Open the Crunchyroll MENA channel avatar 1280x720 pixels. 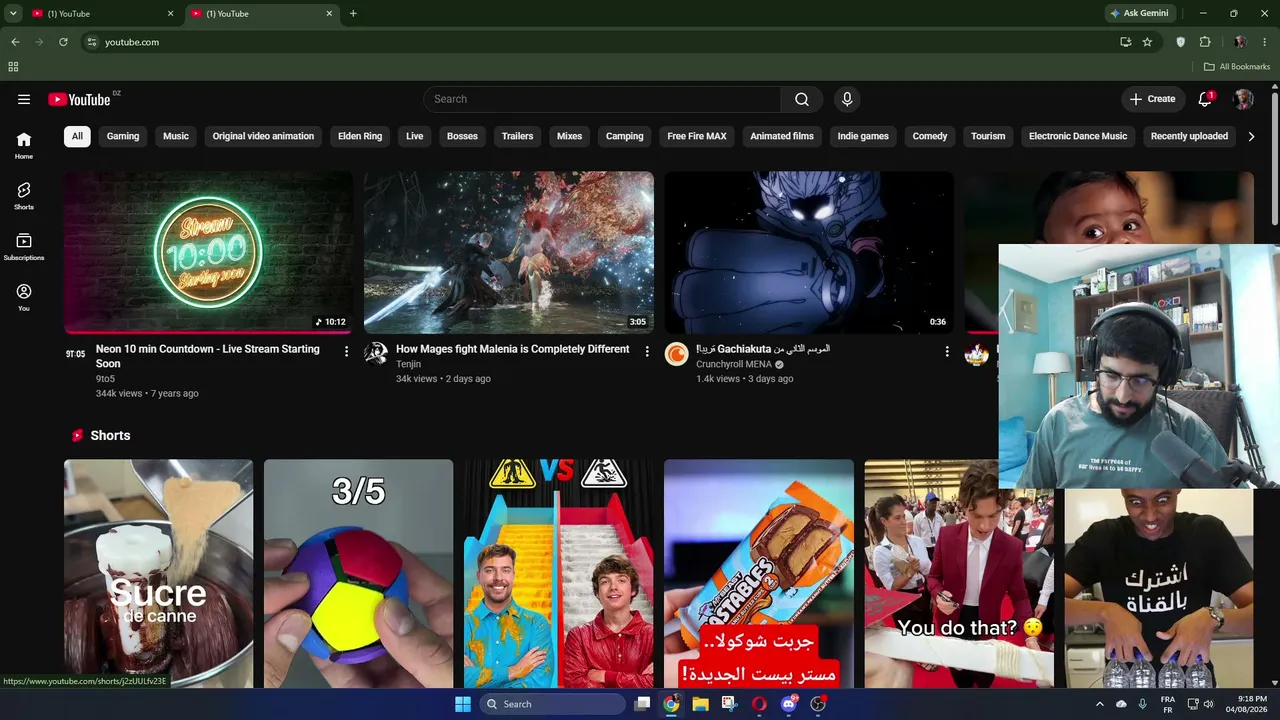point(677,353)
